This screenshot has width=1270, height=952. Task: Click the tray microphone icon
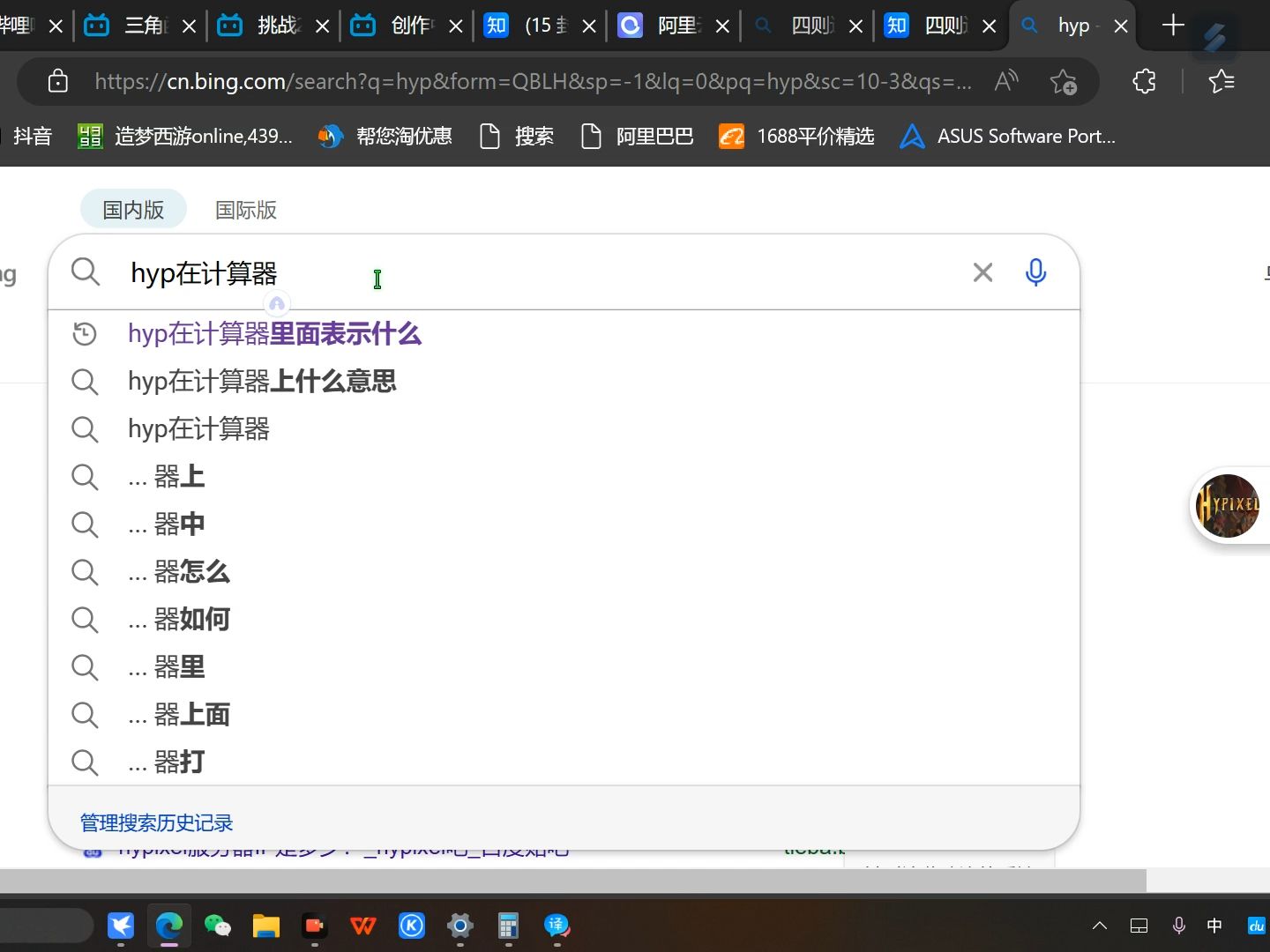click(x=1178, y=926)
